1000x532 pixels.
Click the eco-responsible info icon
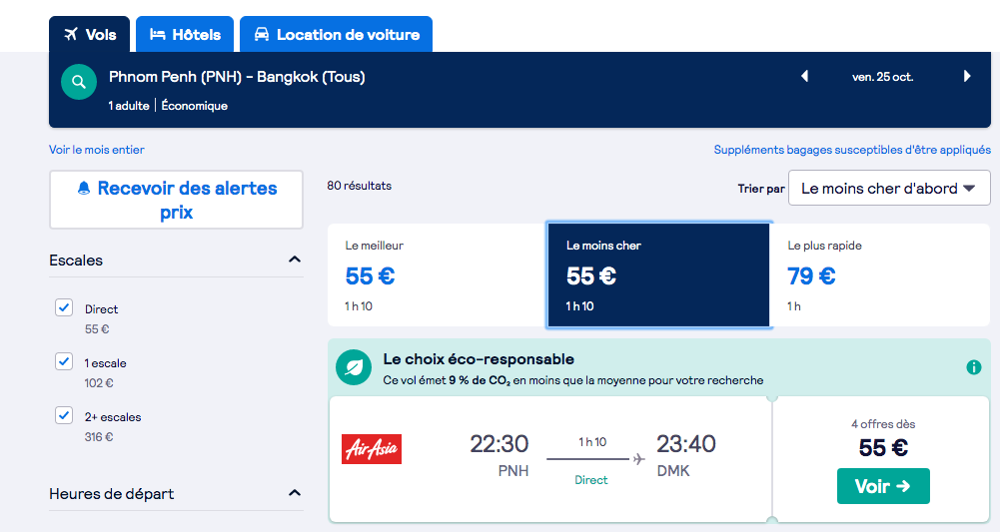(973, 367)
